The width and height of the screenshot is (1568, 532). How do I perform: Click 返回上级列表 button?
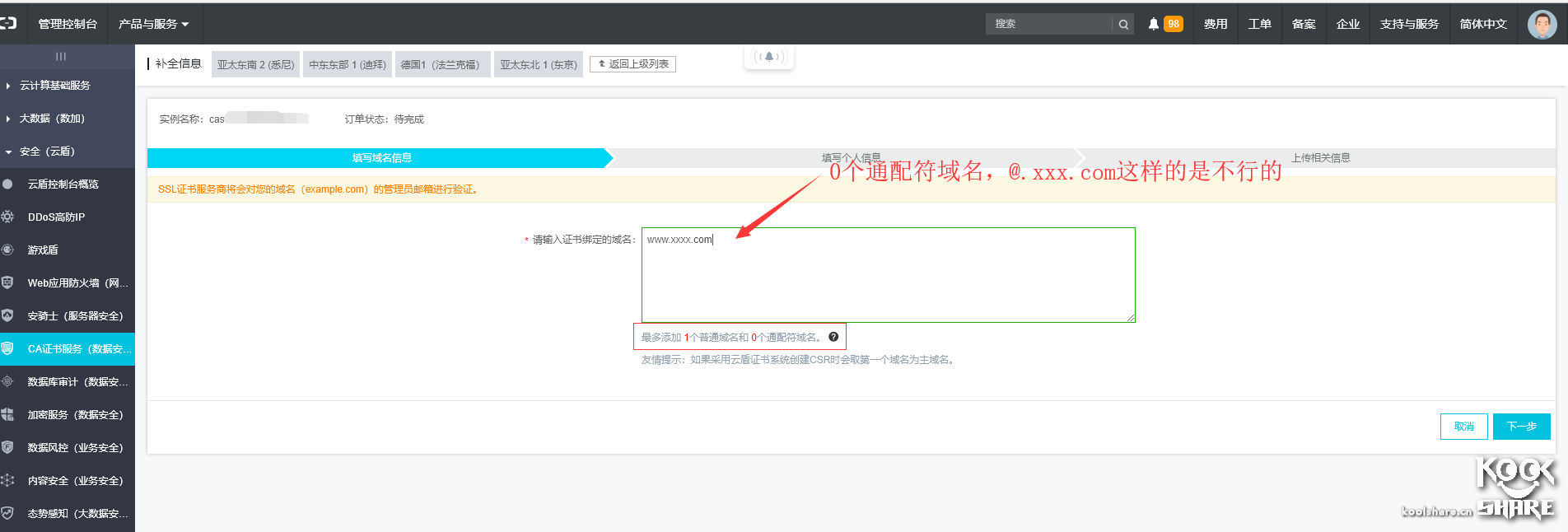[x=632, y=64]
